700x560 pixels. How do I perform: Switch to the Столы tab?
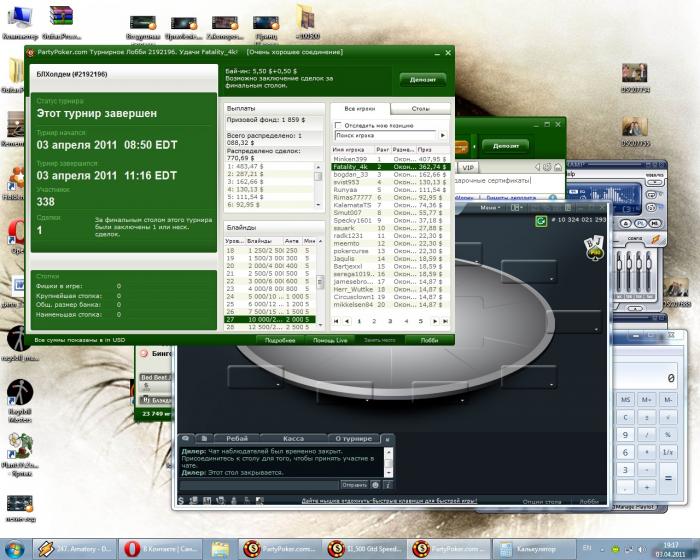(420, 108)
